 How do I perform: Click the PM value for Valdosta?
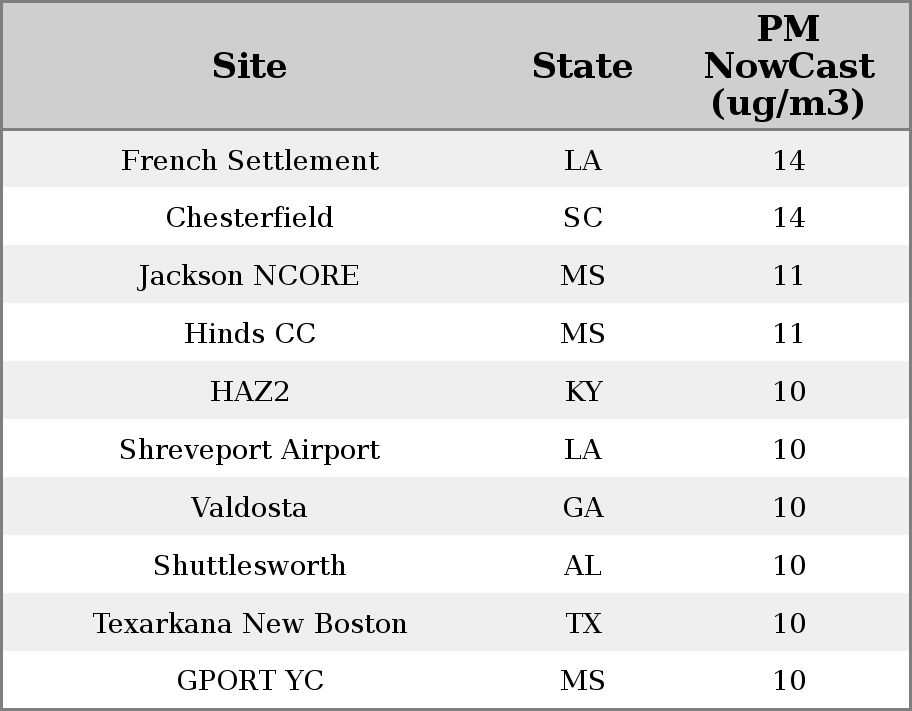pyautogui.click(x=789, y=507)
